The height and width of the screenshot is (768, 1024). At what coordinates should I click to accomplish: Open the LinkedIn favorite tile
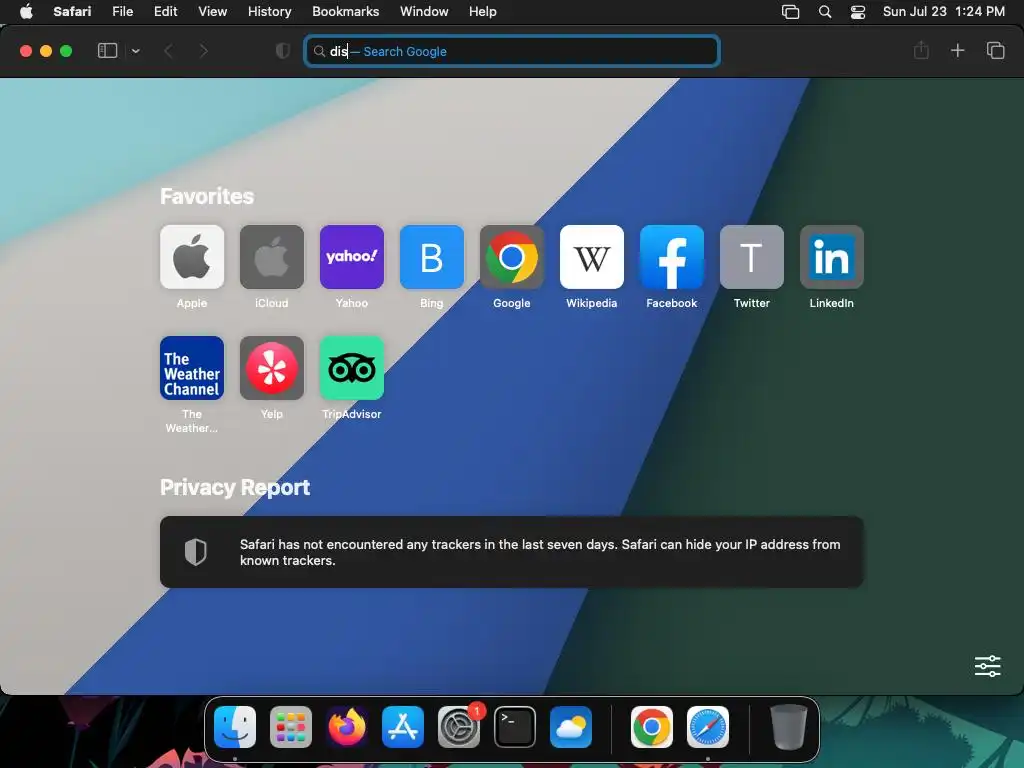(x=832, y=257)
